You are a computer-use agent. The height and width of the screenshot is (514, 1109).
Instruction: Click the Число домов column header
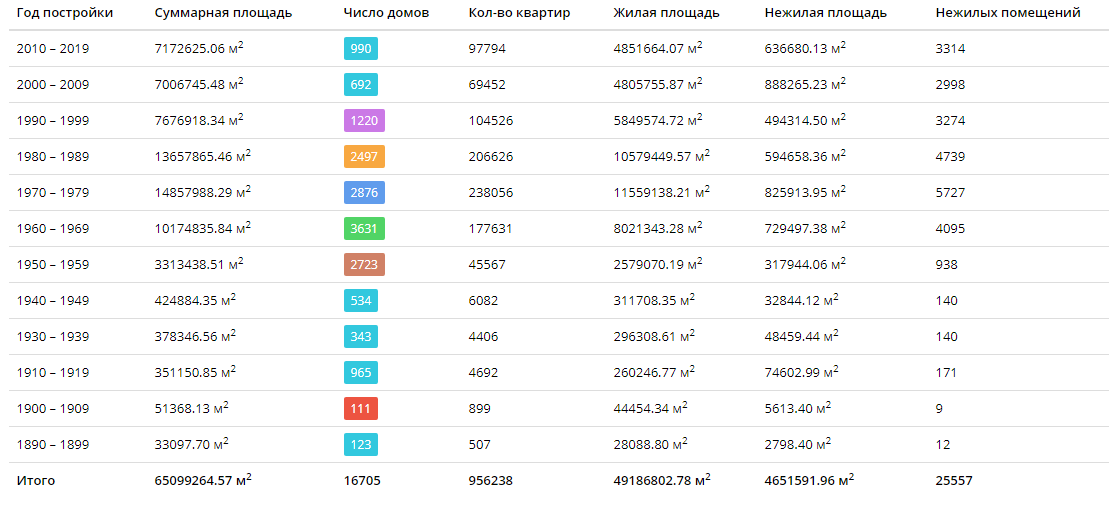(x=385, y=13)
